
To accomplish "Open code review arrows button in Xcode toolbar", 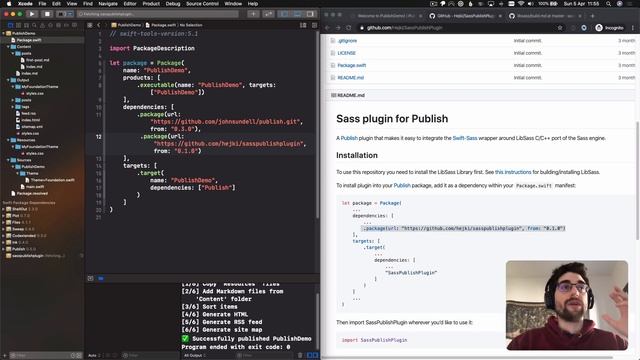I will (268, 14).
